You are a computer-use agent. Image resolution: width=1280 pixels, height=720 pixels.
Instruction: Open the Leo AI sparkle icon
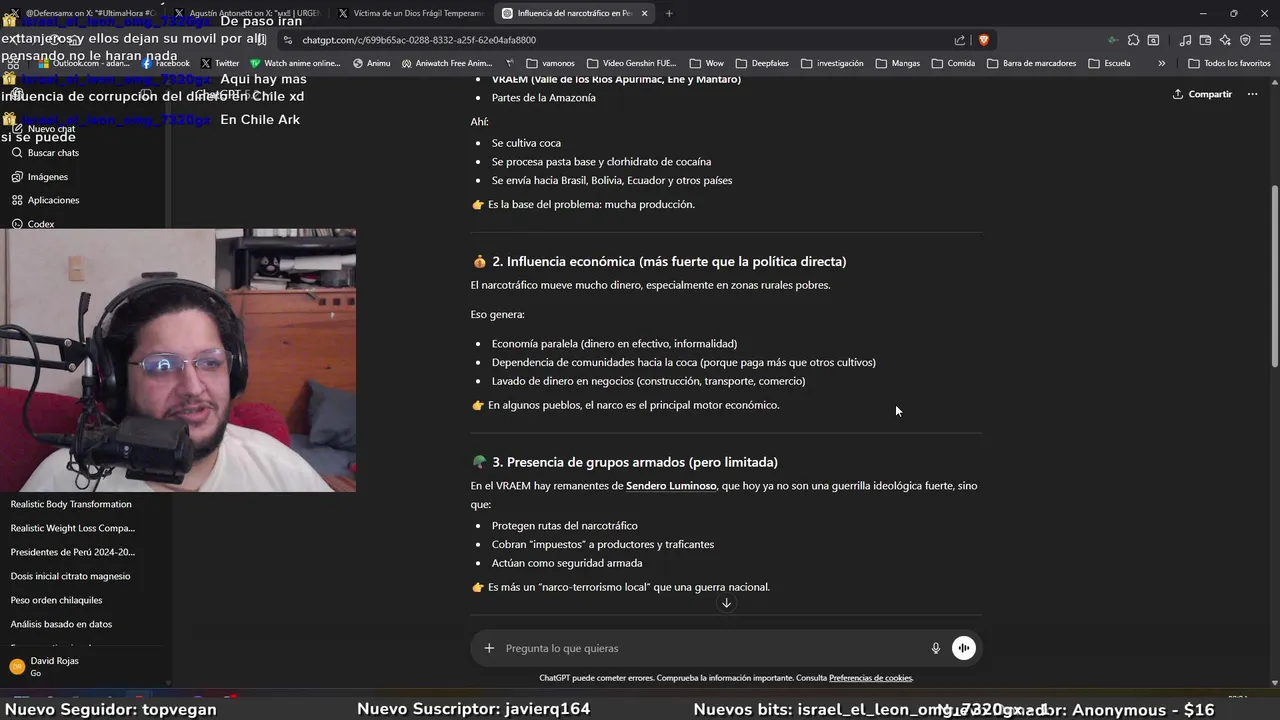[x=1225, y=40]
